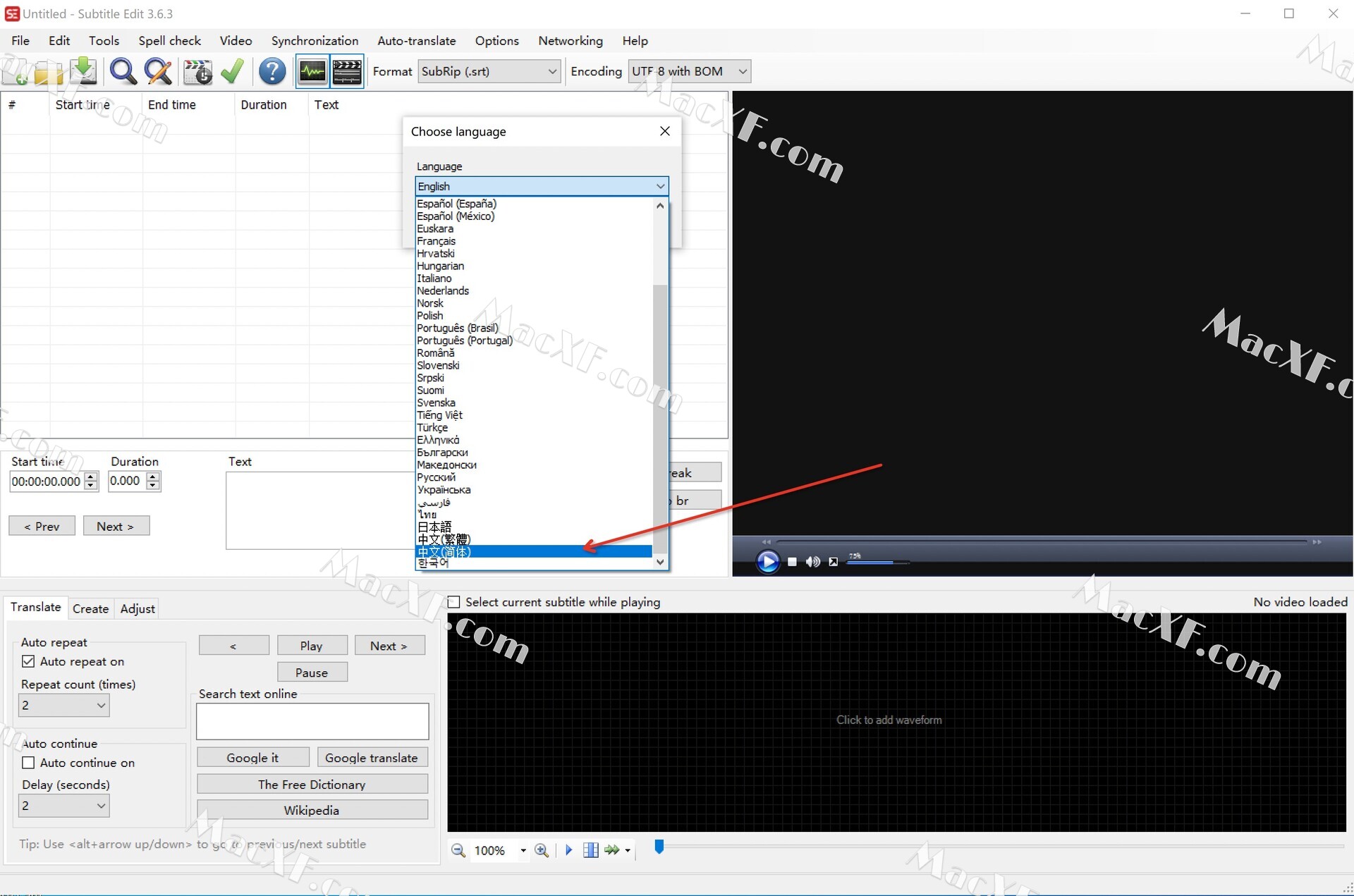Open the Repeat count dropdown
The width and height of the screenshot is (1354, 896).
tap(63, 705)
